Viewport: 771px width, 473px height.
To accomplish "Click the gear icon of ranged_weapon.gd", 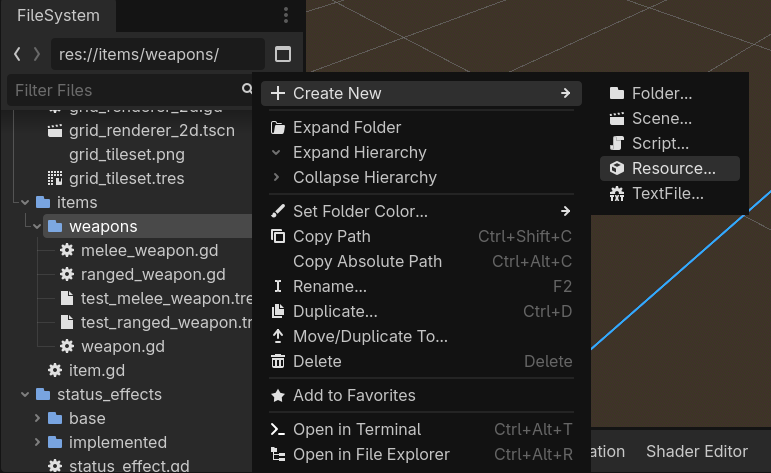I will (x=67, y=274).
